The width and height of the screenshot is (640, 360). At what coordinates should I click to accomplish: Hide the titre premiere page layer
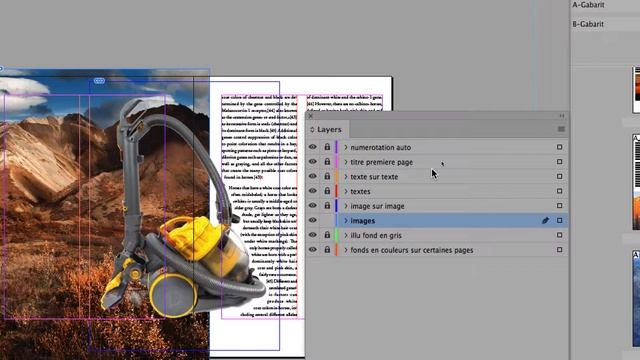point(313,162)
